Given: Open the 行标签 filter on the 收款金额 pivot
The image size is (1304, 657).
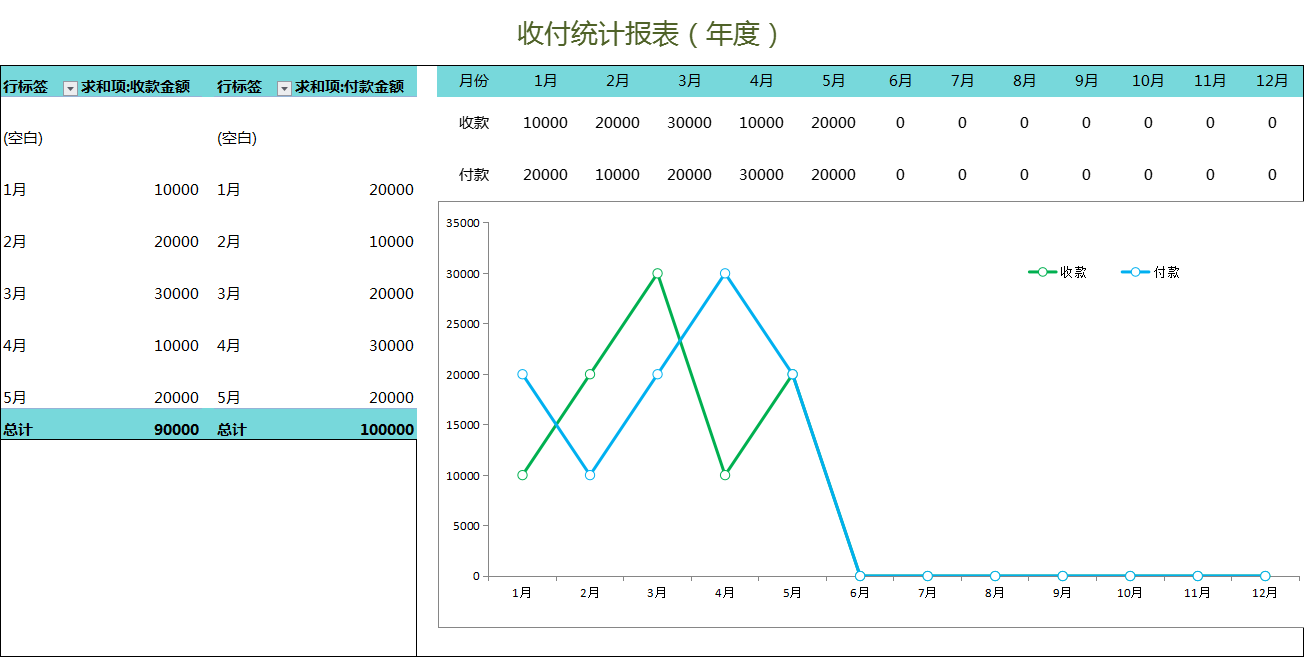Looking at the screenshot, I should [x=70, y=86].
